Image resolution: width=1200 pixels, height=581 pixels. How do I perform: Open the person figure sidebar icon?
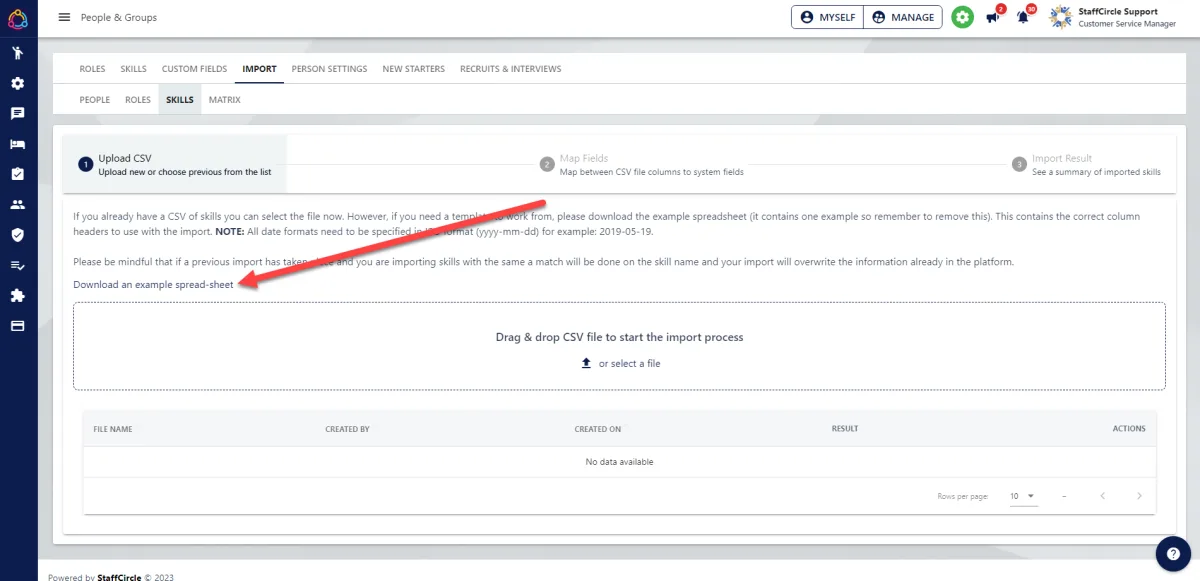tap(18, 53)
